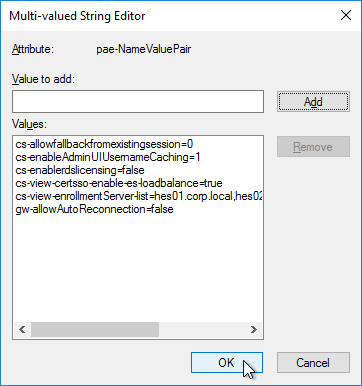This screenshot has height=386, width=362.
Task: Click the Add button
Action: (313, 102)
